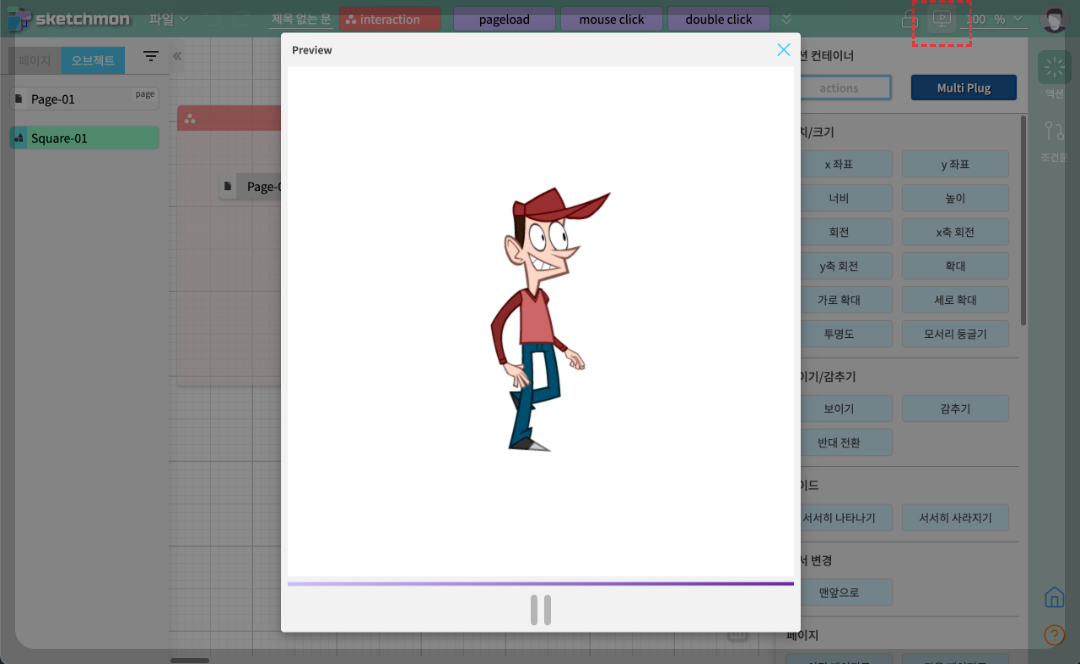Pause the preview playback
Viewport: 1080px width, 664px height.
coord(541,610)
